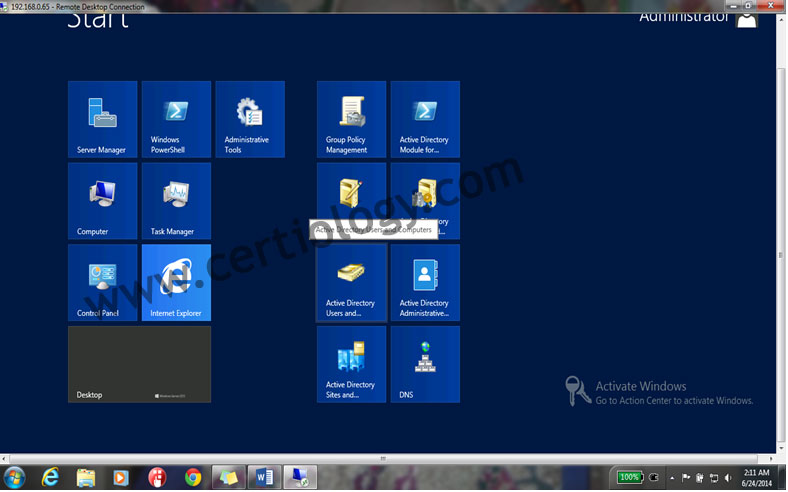Open the Administrator account menu
Screen dimensions: 788x492
coord(698,19)
